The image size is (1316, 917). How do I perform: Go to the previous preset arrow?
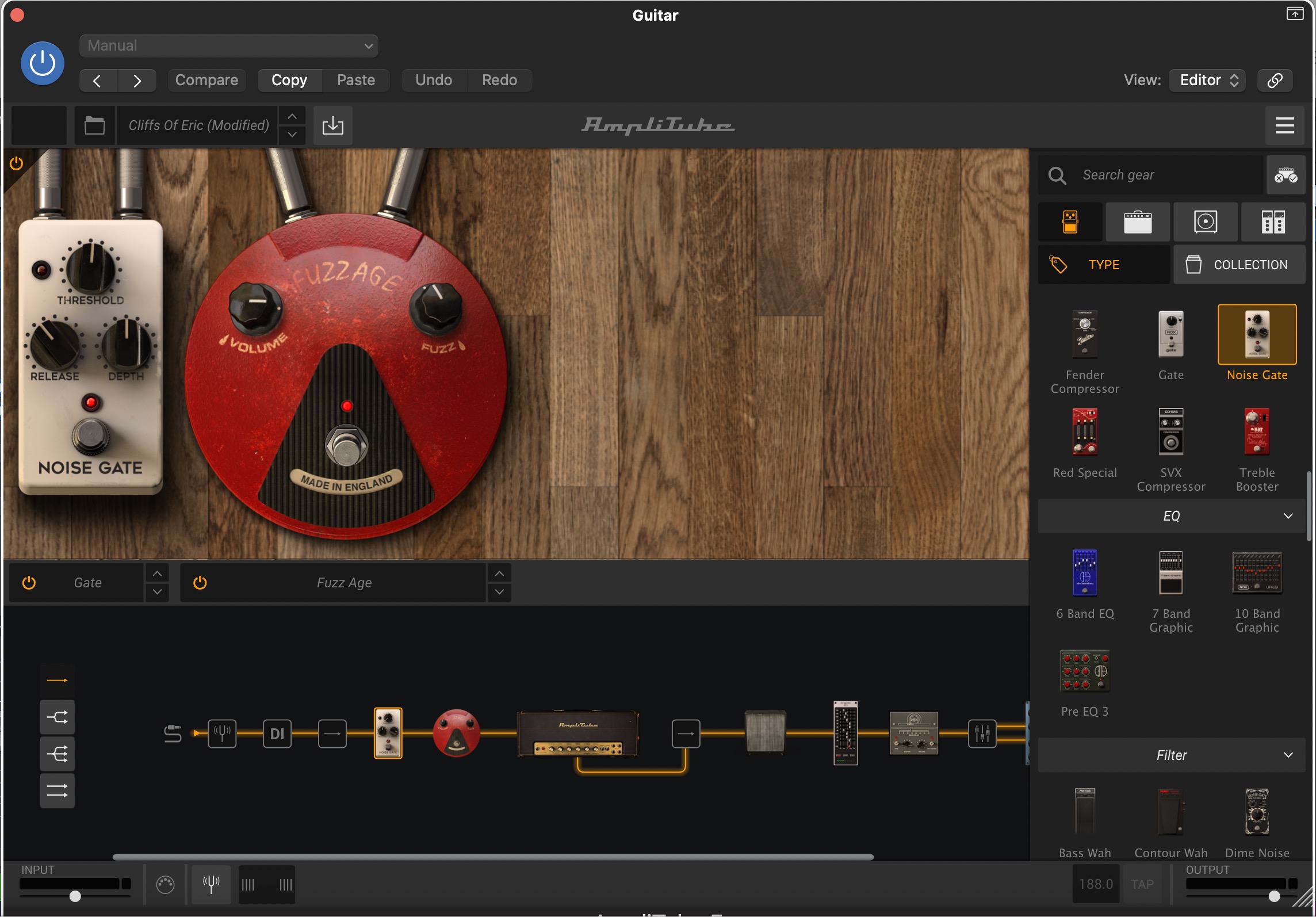98,81
